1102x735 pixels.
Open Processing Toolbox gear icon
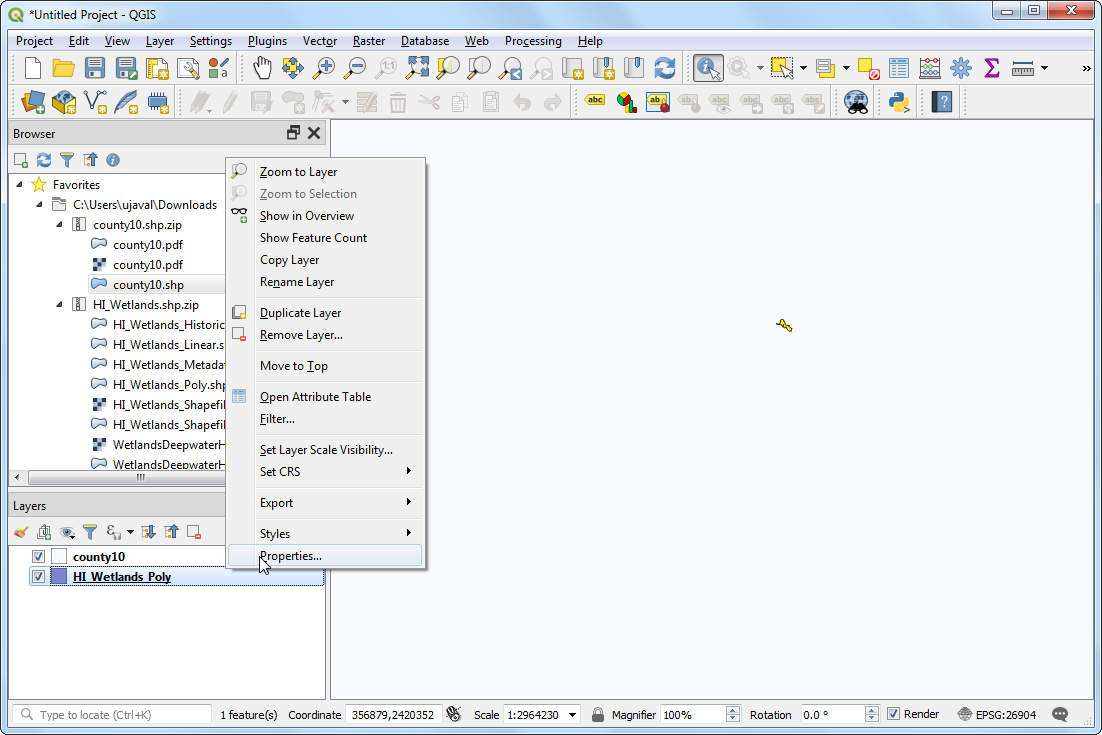tap(961, 68)
